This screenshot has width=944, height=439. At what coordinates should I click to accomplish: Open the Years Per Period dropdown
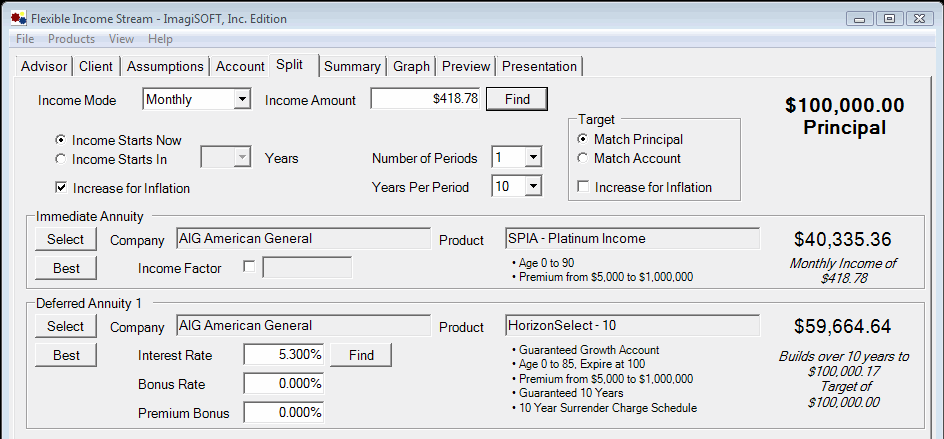(533, 187)
